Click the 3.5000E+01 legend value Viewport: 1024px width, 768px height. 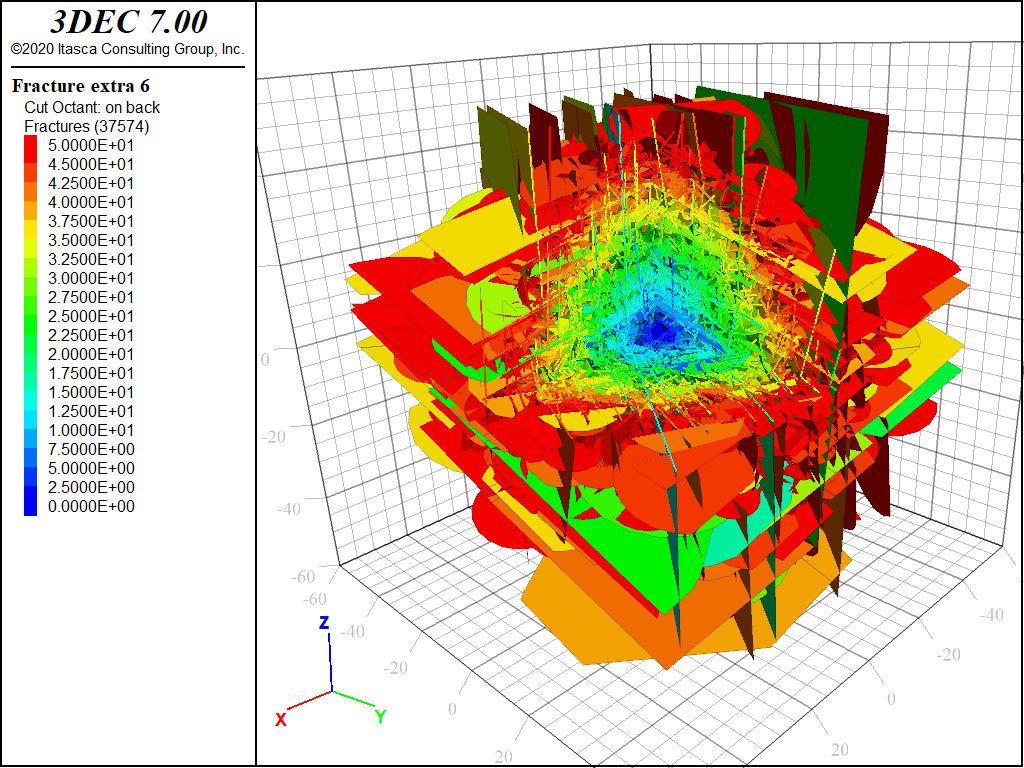click(x=91, y=240)
